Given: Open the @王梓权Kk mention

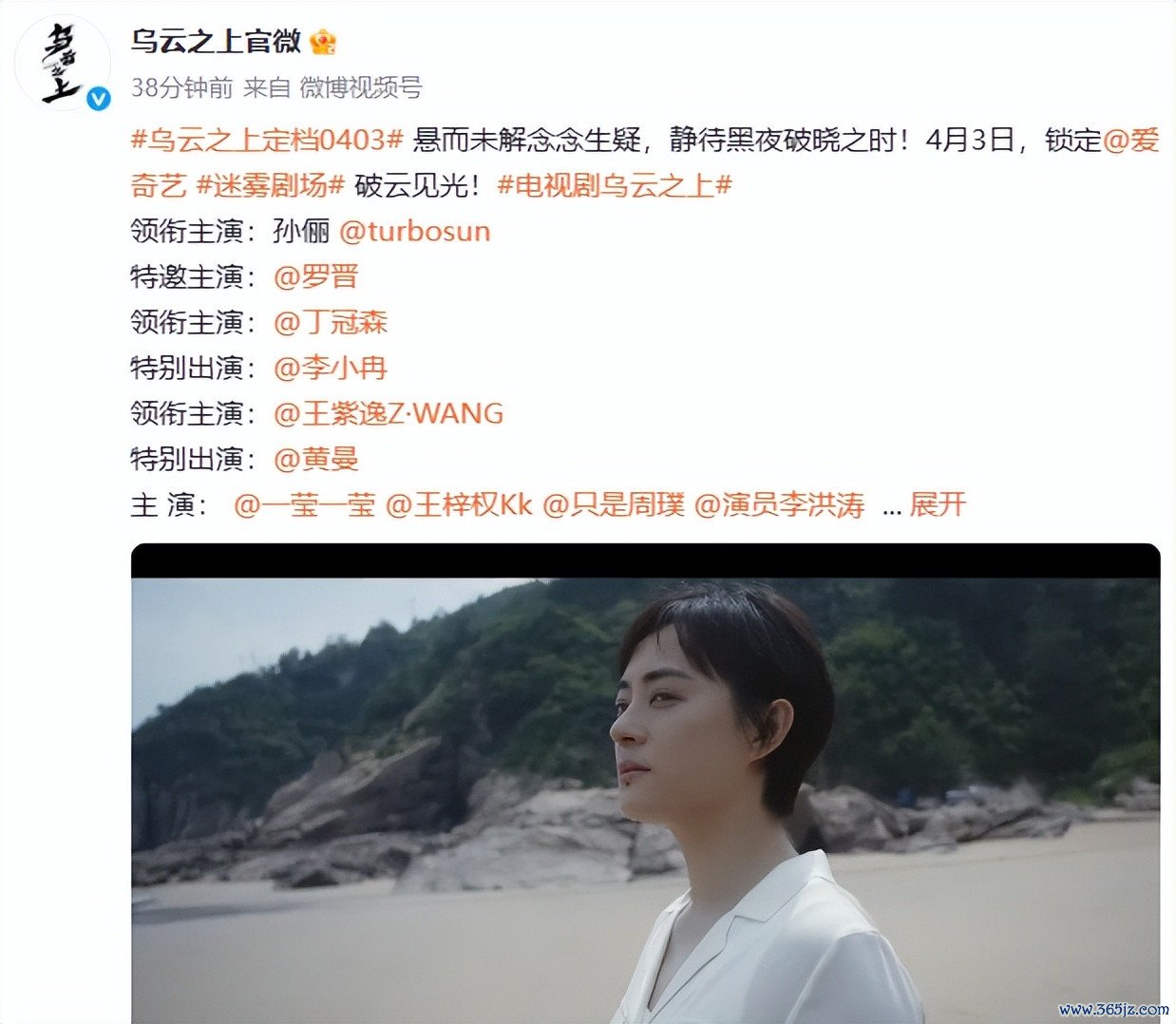Looking at the screenshot, I should coord(460,504).
